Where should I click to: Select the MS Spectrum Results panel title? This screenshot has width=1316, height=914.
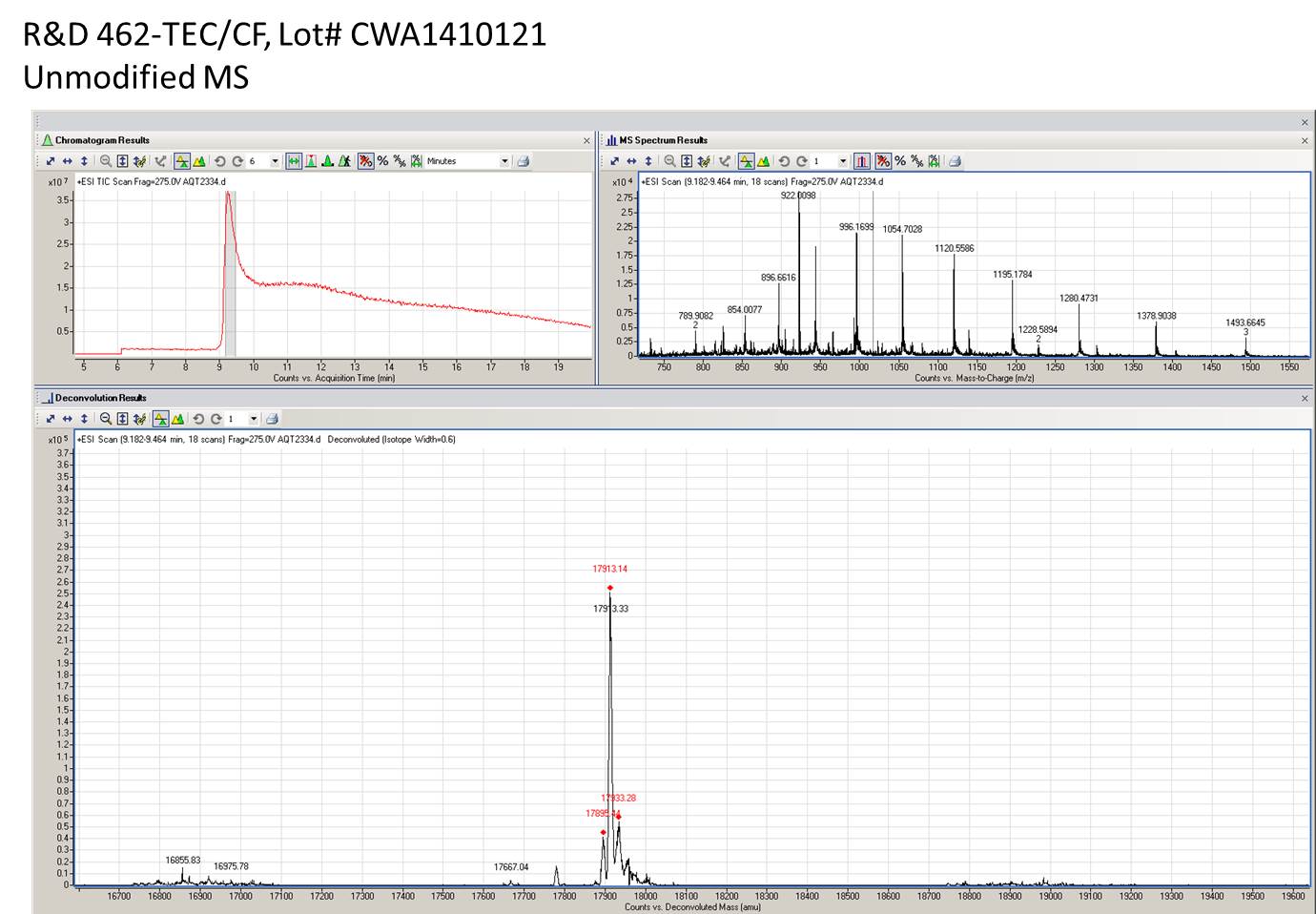(663, 140)
